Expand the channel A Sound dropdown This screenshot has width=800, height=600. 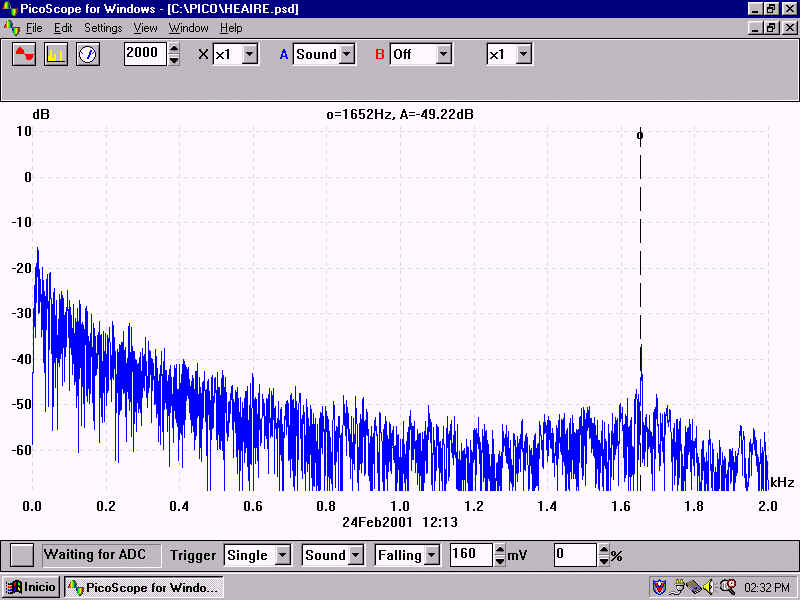pos(347,54)
